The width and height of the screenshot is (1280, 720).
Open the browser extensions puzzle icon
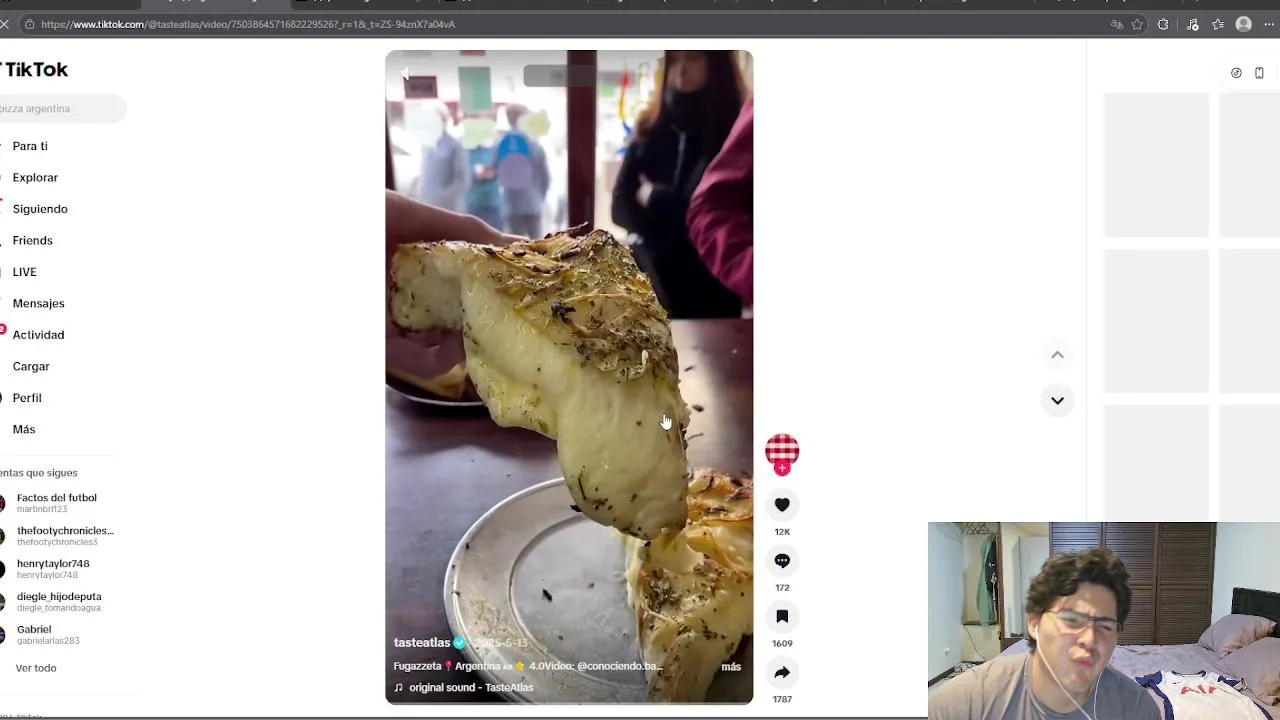click(x=1163, y=24)
